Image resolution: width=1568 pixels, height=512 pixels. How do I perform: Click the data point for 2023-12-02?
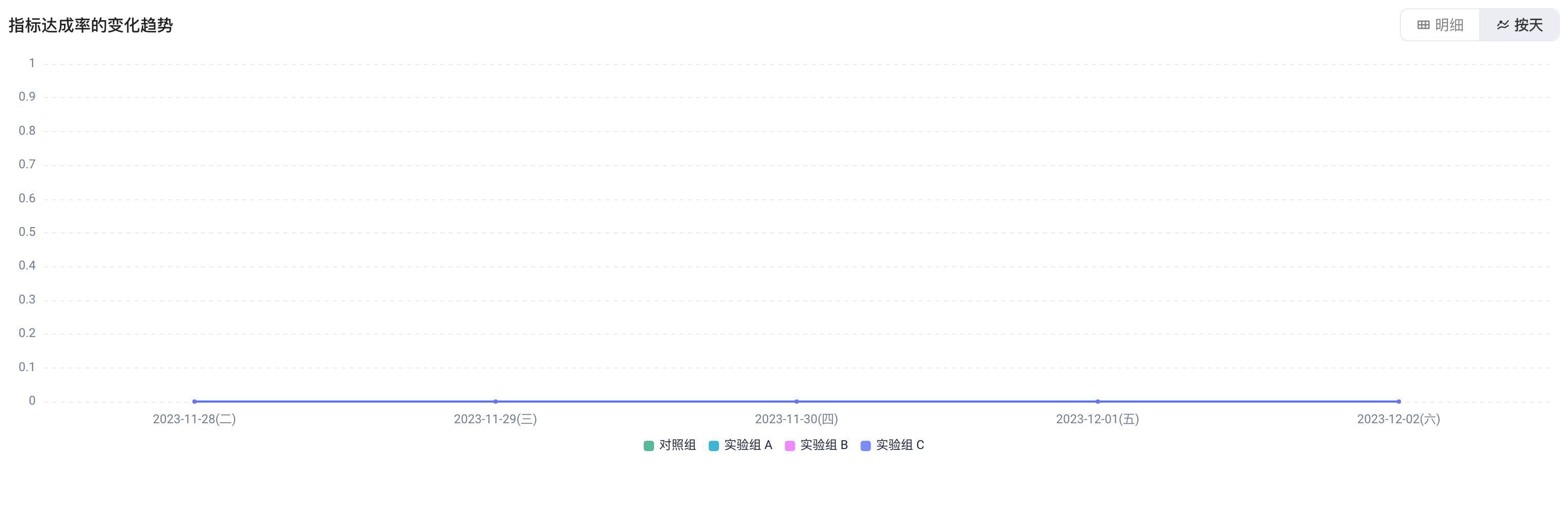1399,402
